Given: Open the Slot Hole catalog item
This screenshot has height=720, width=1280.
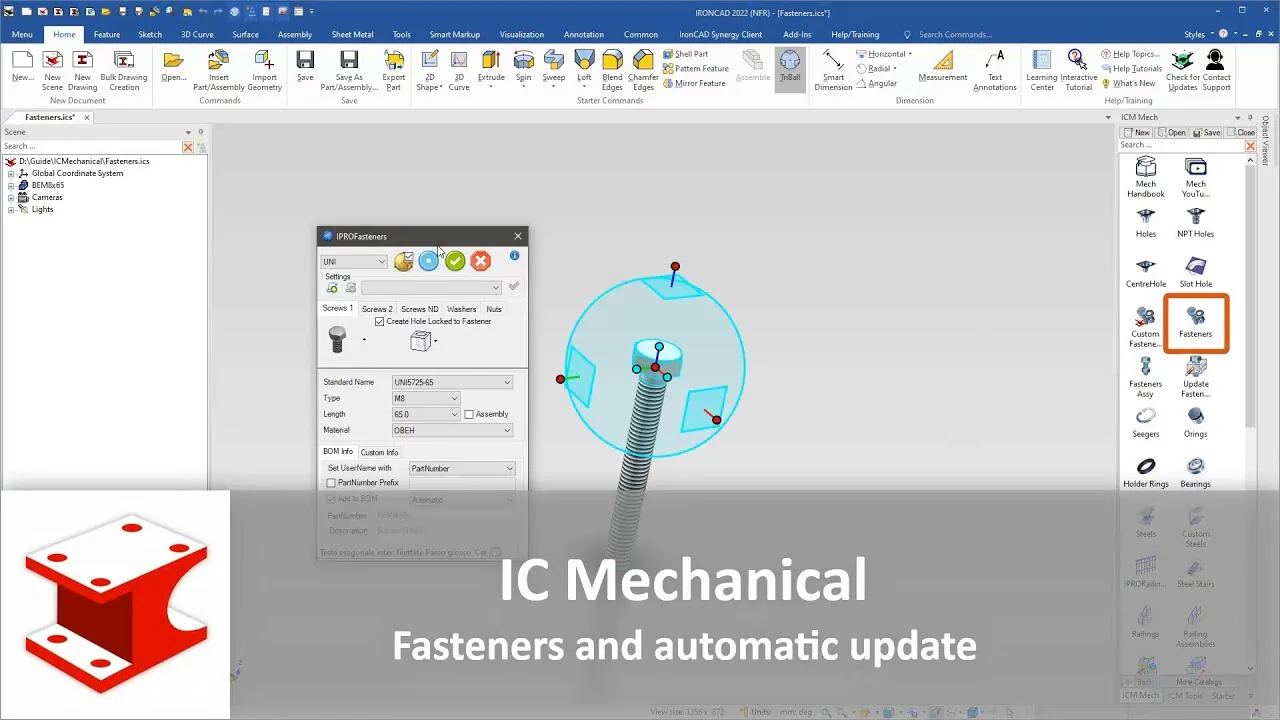Looking at the screenshot, I should (1196, 272).
